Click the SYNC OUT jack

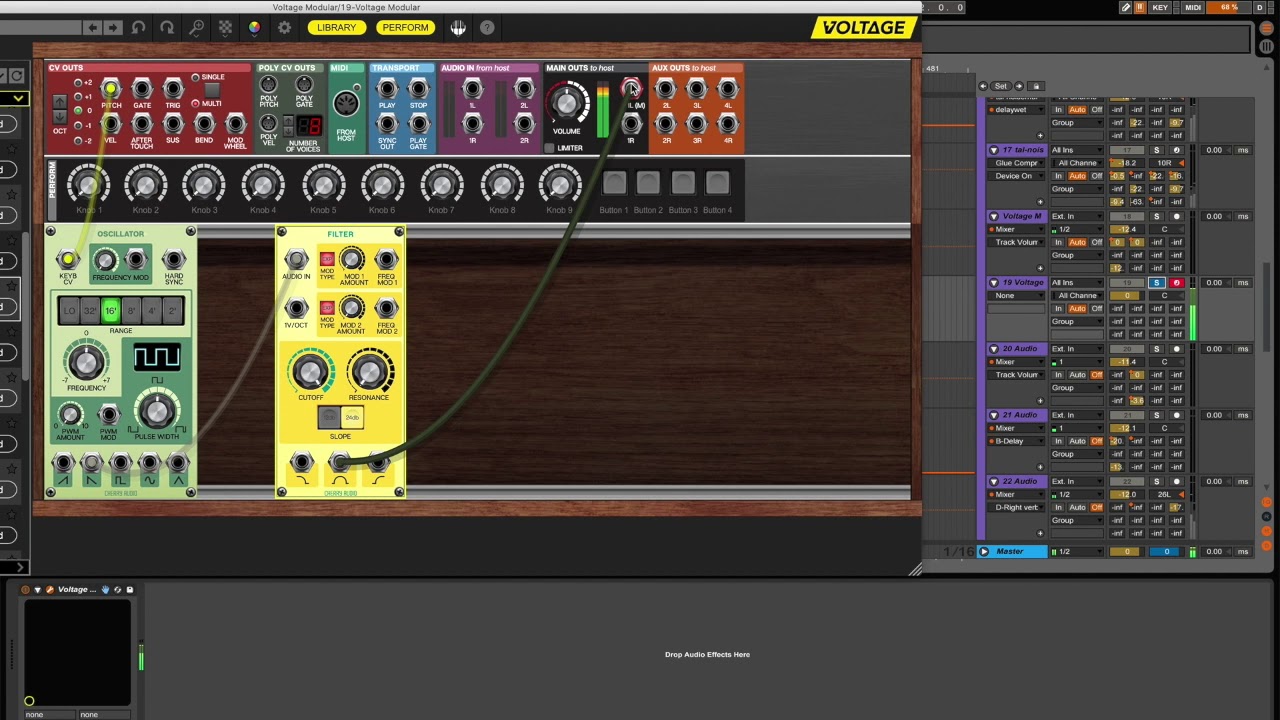(387, 124)
